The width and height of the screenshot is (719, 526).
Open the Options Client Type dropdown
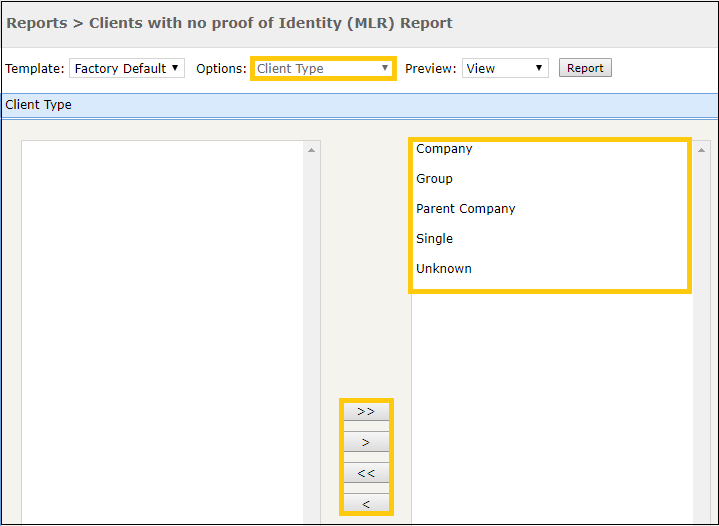click(323, 68)
